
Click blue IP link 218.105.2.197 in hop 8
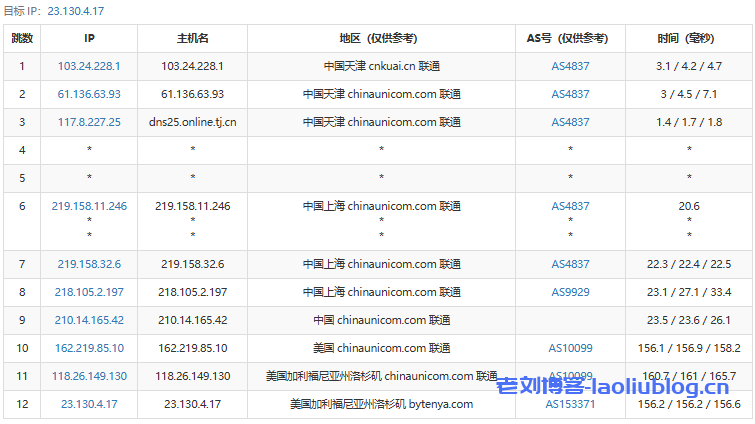point(89,292)
